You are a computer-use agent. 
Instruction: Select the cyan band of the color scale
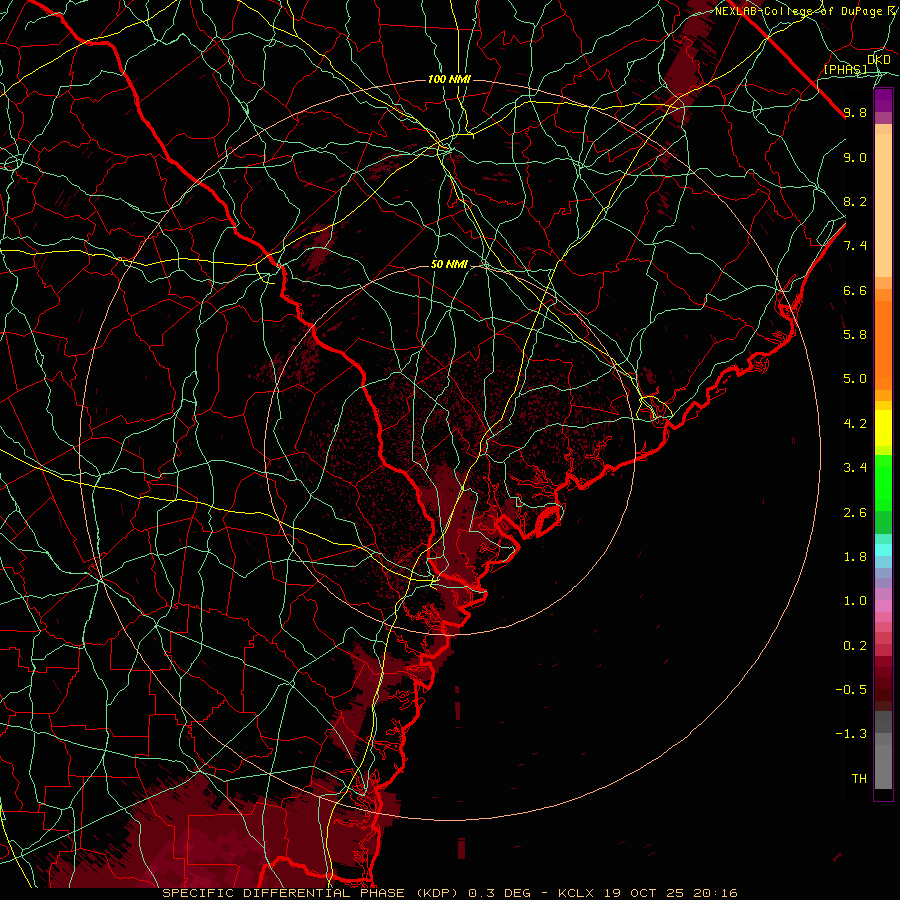(883, 549)
